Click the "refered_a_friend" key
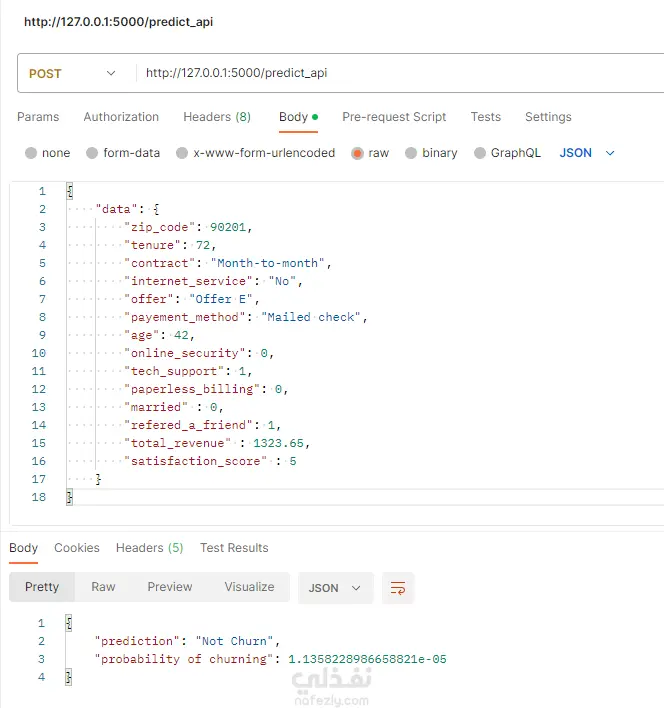Viewport: 664px width, 708px height. 188,425
